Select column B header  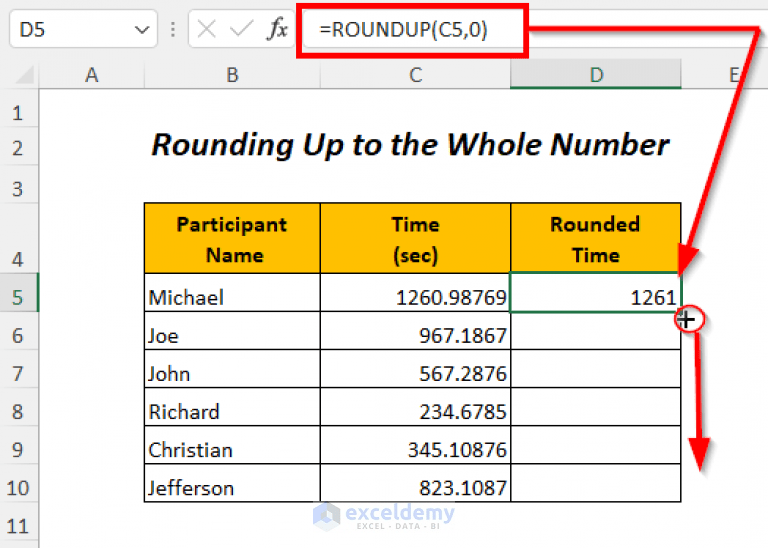[x=232, y=75]
